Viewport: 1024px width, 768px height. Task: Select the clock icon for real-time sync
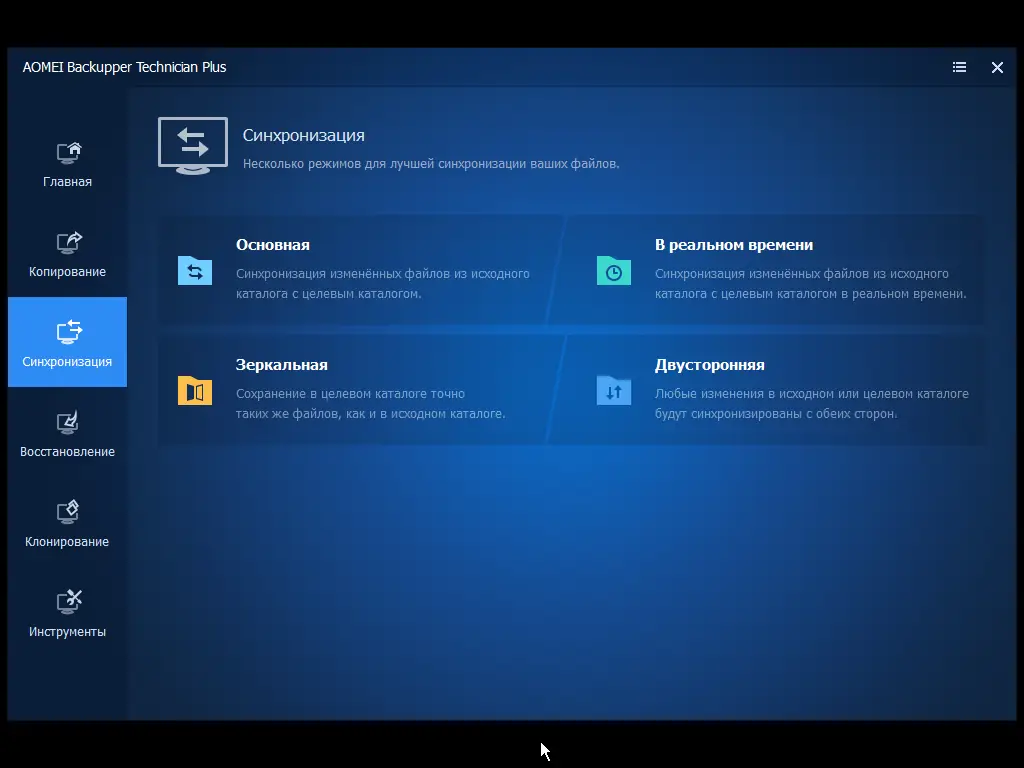point(613,270)
